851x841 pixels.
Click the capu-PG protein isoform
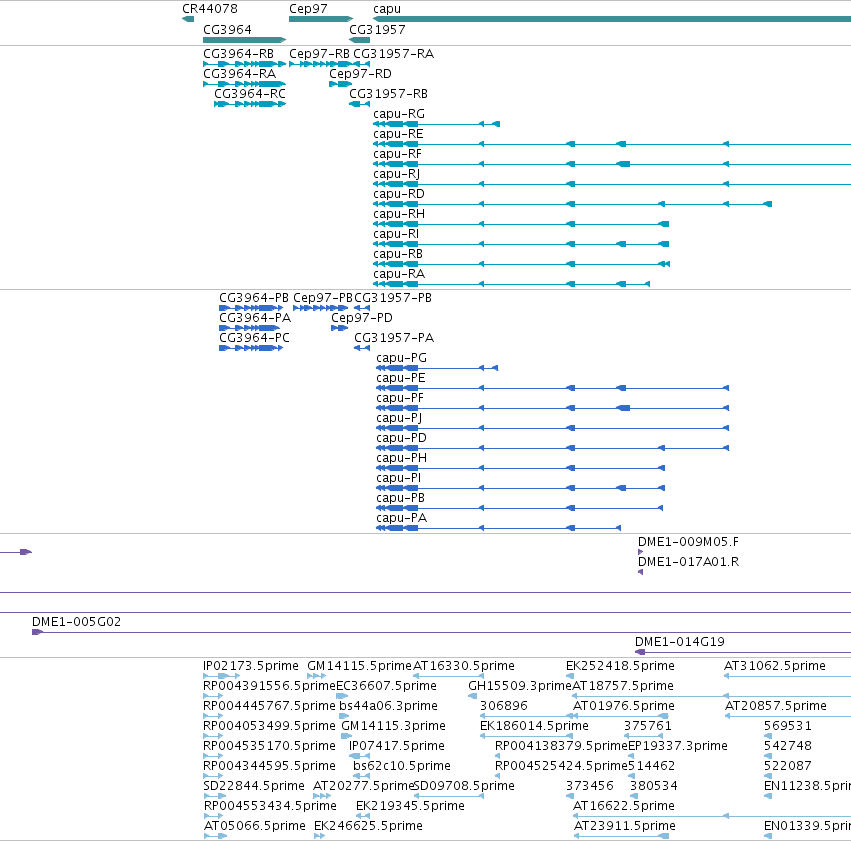[x=437, y=368]
